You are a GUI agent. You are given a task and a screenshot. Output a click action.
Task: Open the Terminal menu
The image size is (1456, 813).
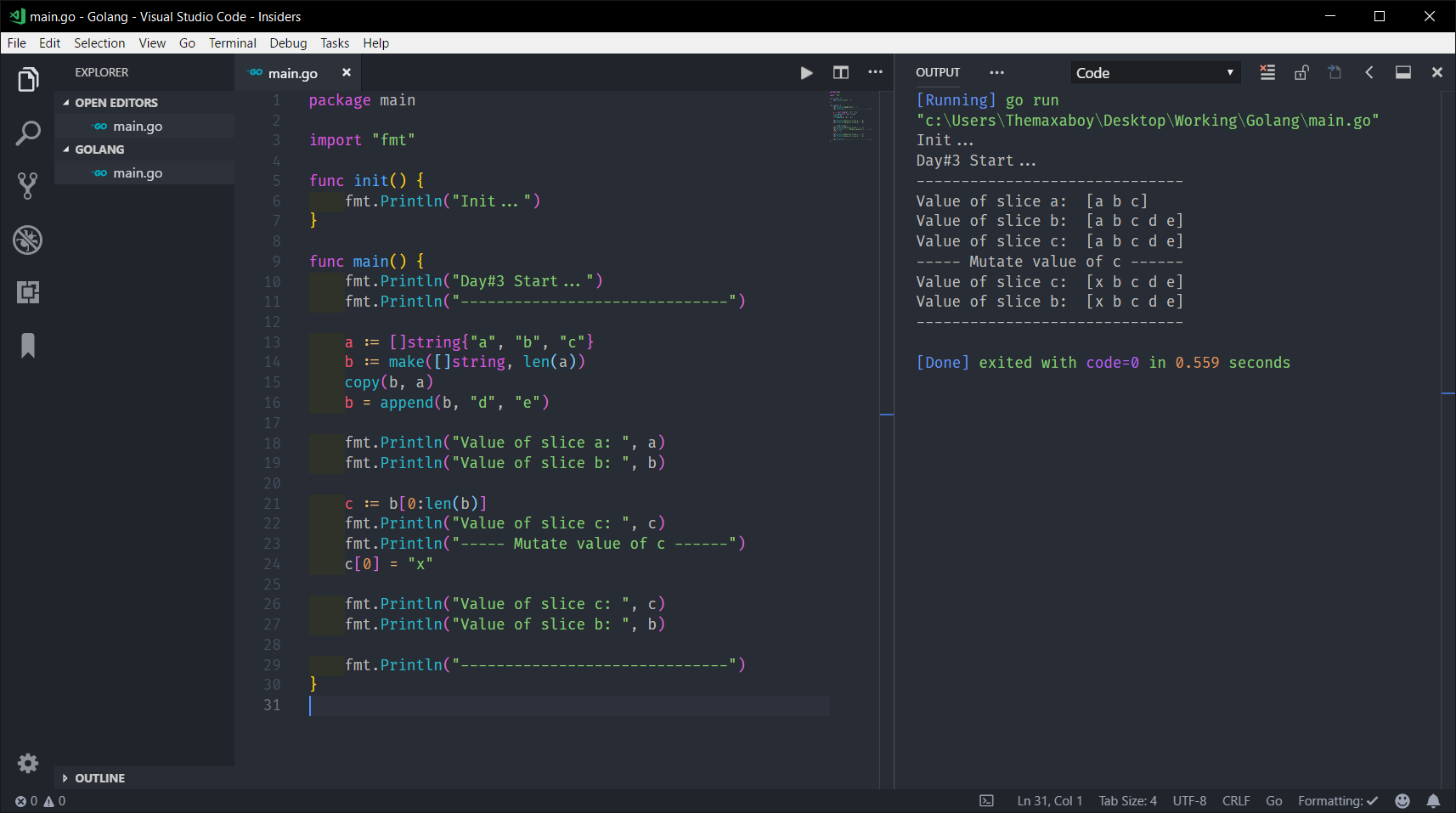[x=232, y=42]
